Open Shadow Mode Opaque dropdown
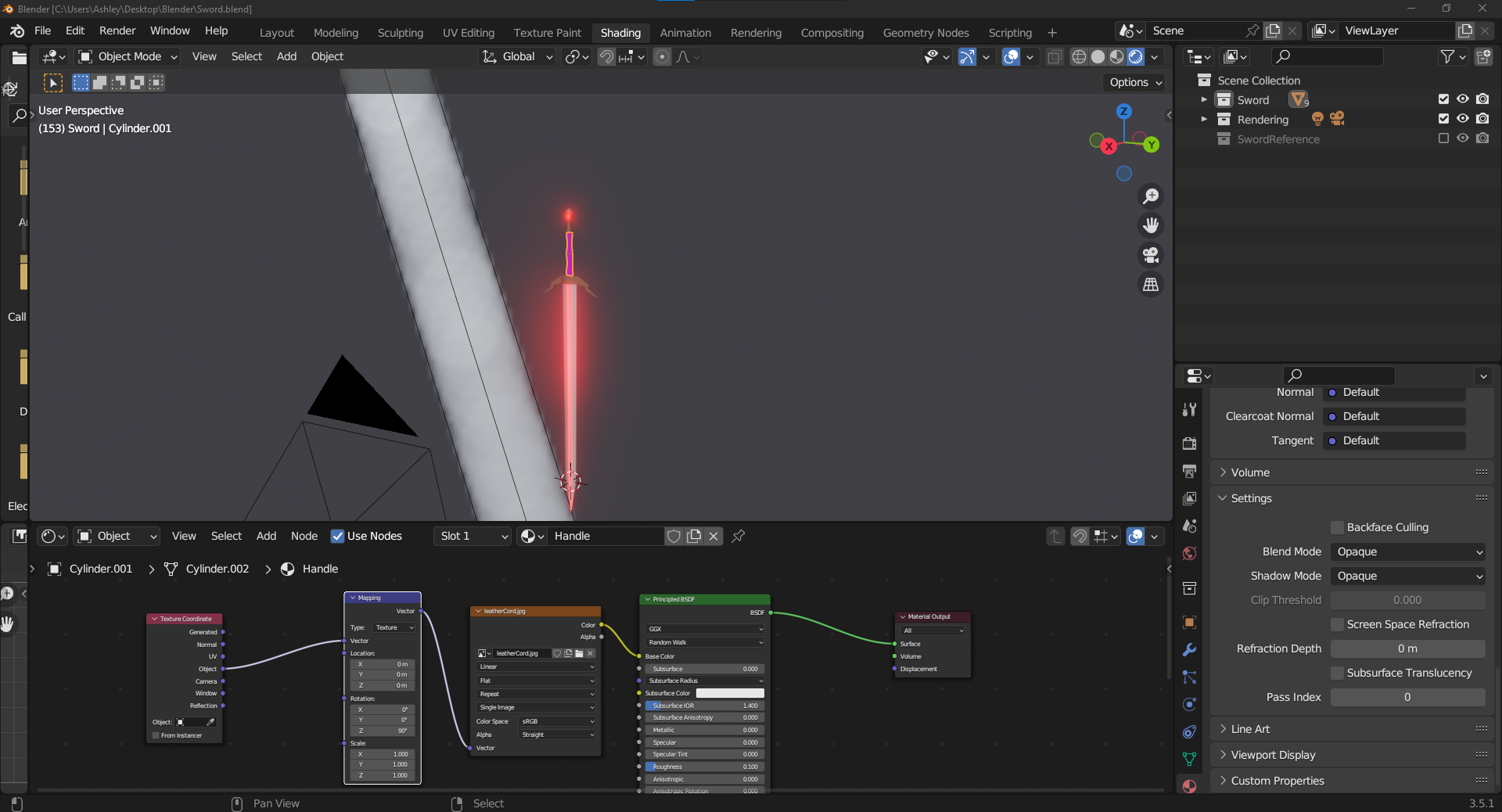The height and width of the screenshot is (812, 1502). [1408, 576]
